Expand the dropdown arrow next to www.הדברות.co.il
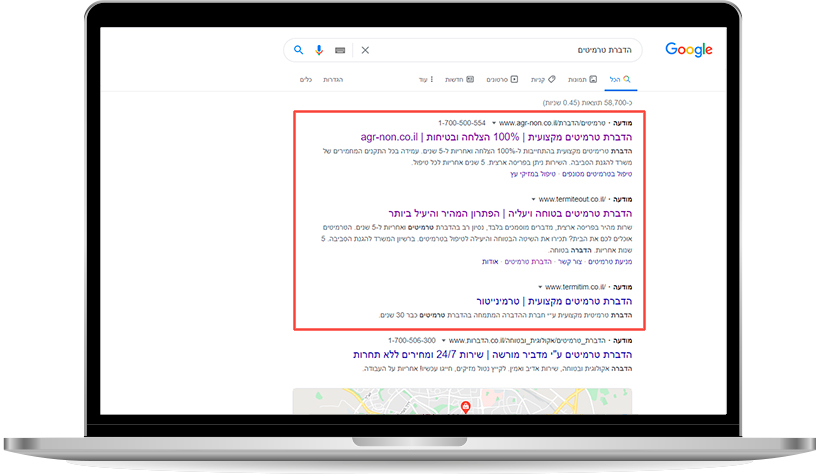This screenshot has height=474, width=816. pyautogui.click(x=443, y=341)
